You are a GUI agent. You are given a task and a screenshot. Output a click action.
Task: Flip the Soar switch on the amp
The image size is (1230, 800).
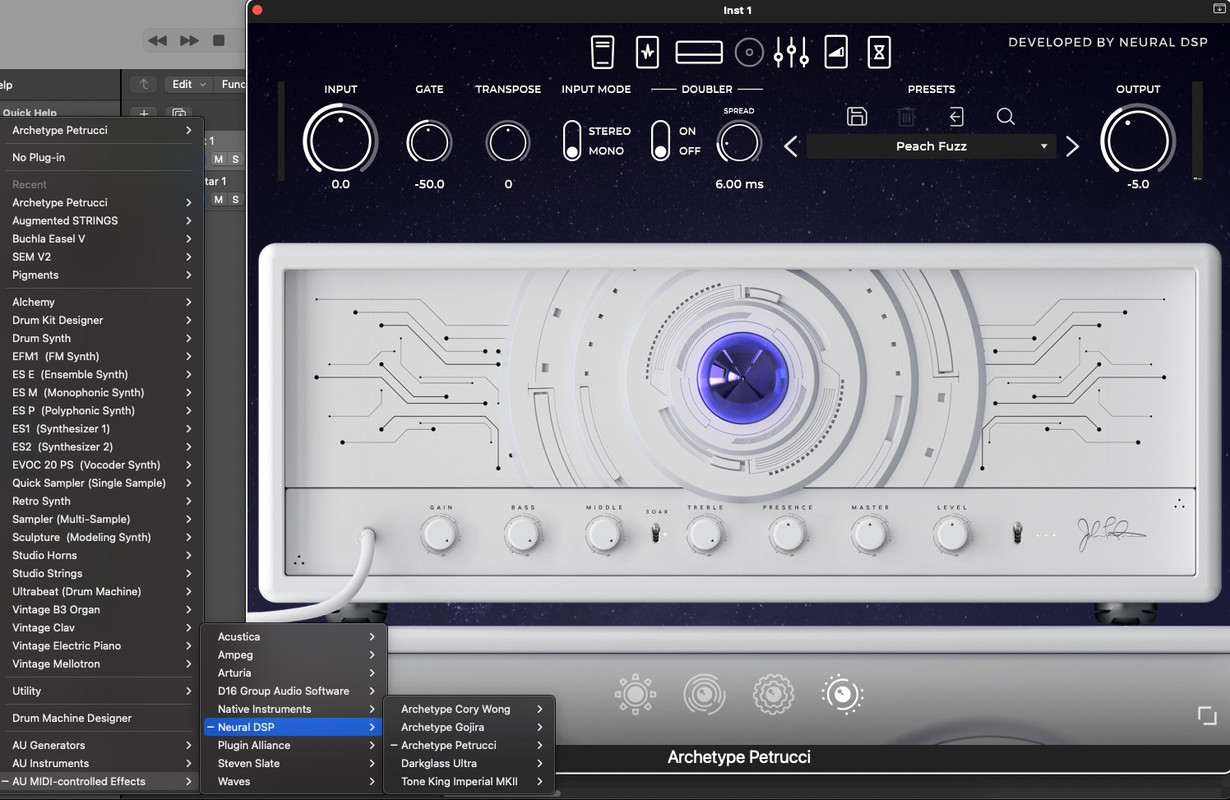[x=657, y=533]
